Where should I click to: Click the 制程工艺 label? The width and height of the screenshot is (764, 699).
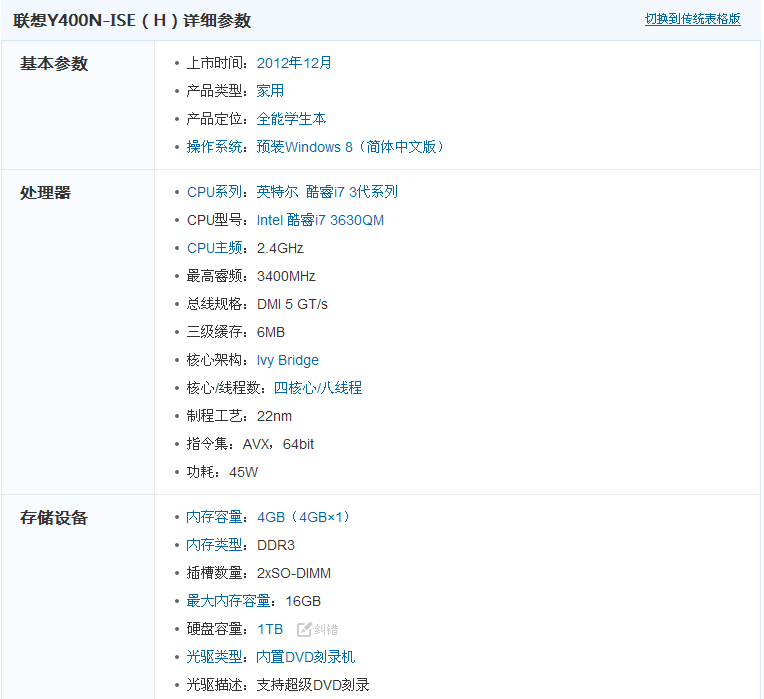214,416
